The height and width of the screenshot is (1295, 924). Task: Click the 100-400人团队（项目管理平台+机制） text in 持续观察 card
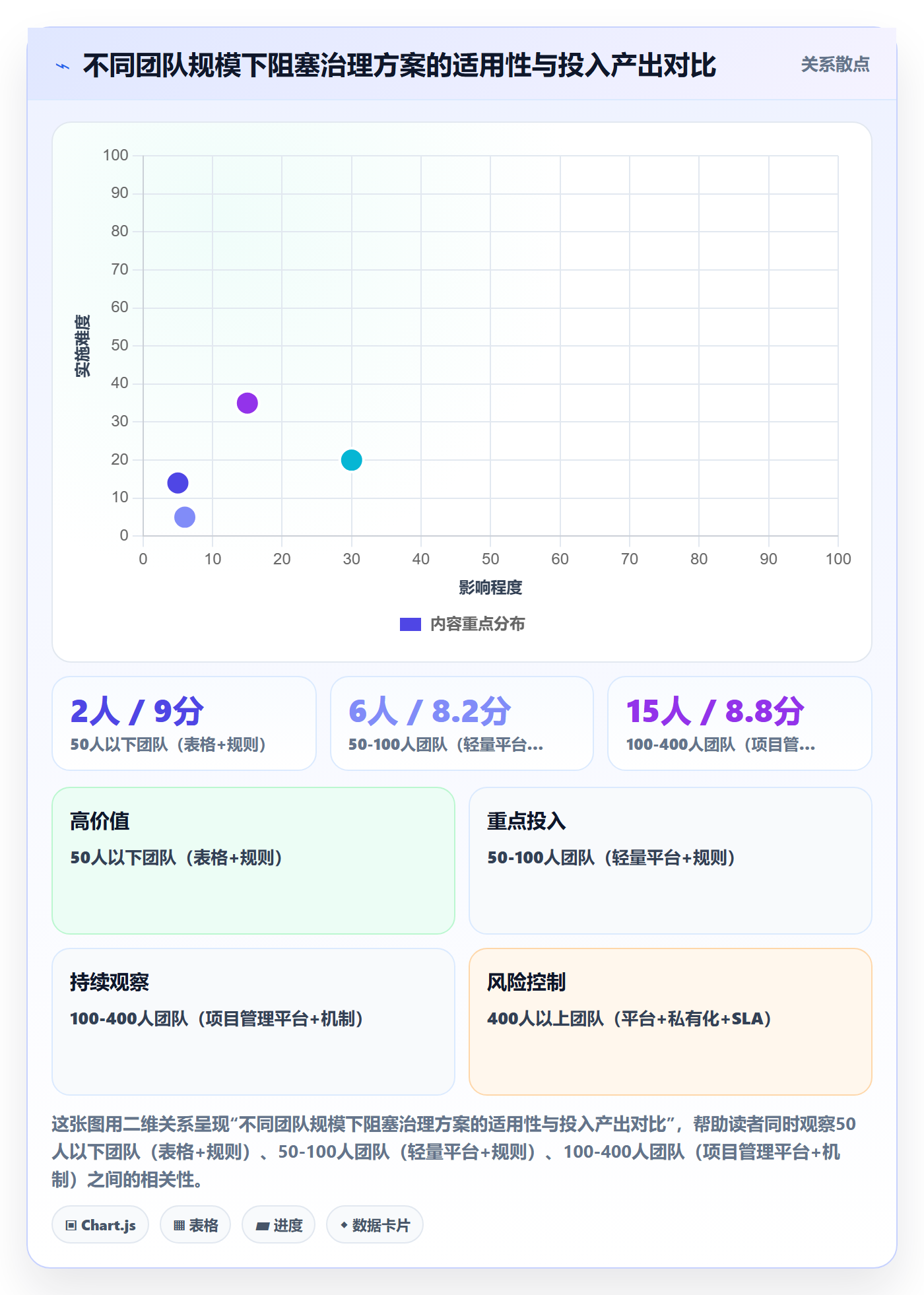[217, 1018]
